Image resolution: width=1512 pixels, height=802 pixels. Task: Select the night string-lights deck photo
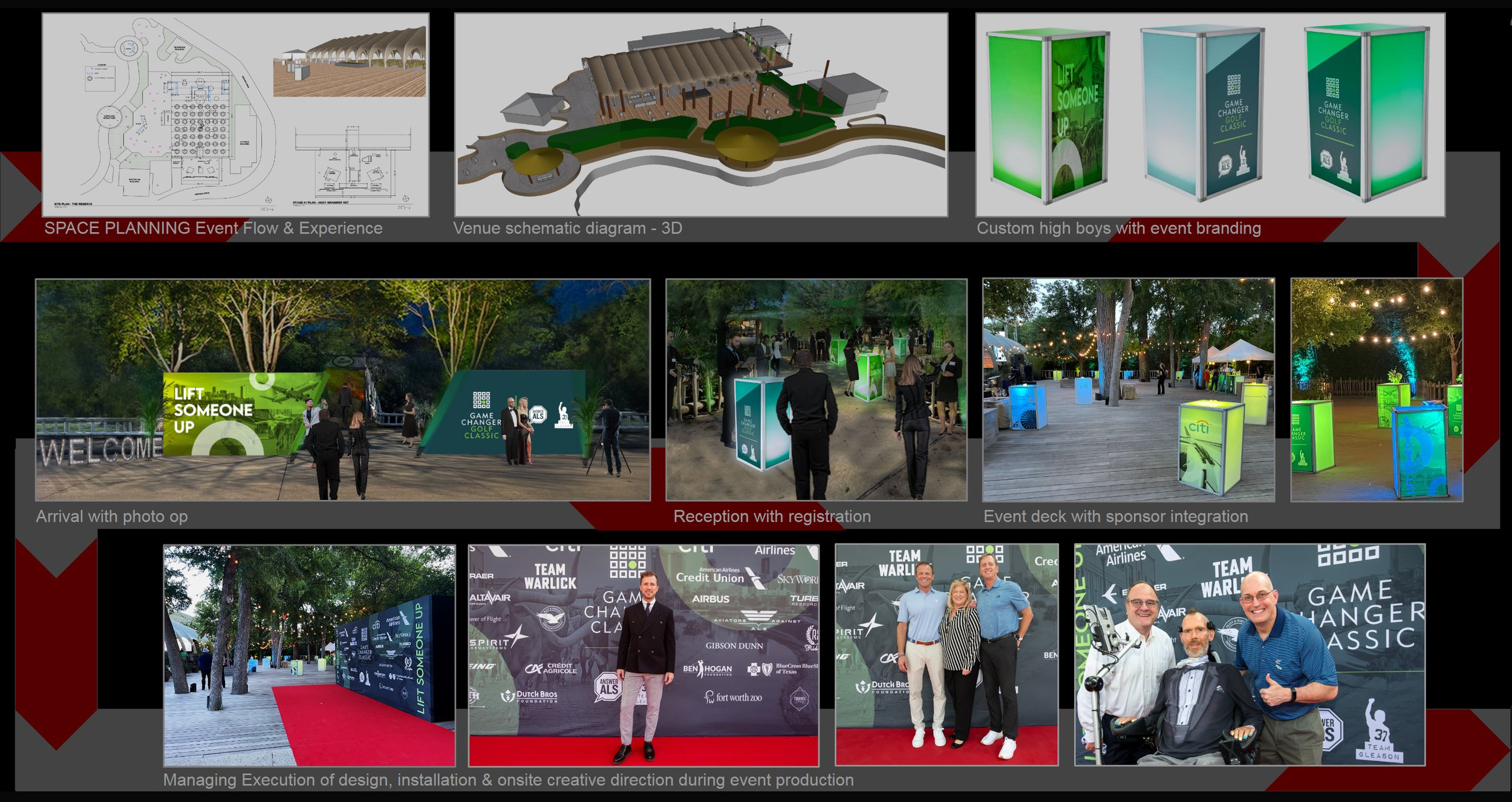point(1376,390)
